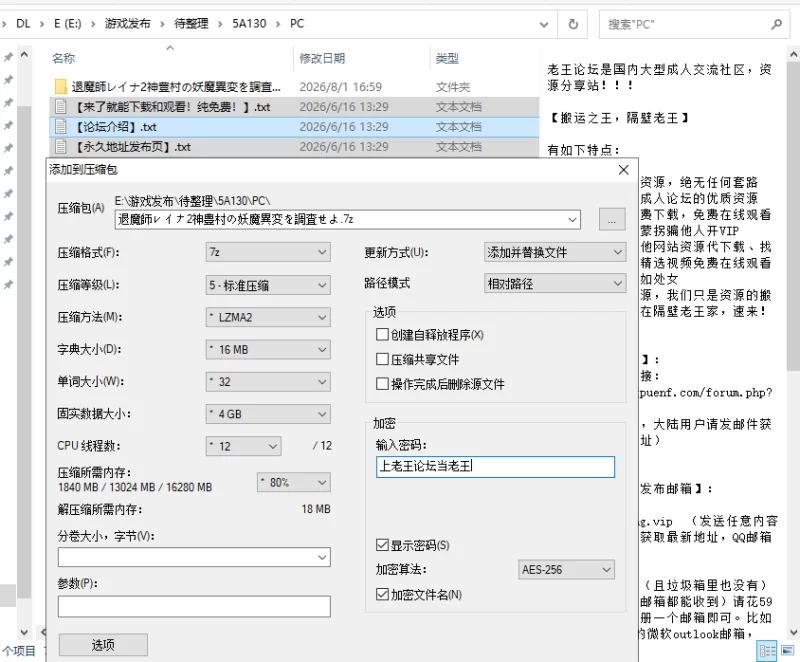Click DL in the breadcrumb path
This screenshot has height=662, width=800.
pos(23,23)
